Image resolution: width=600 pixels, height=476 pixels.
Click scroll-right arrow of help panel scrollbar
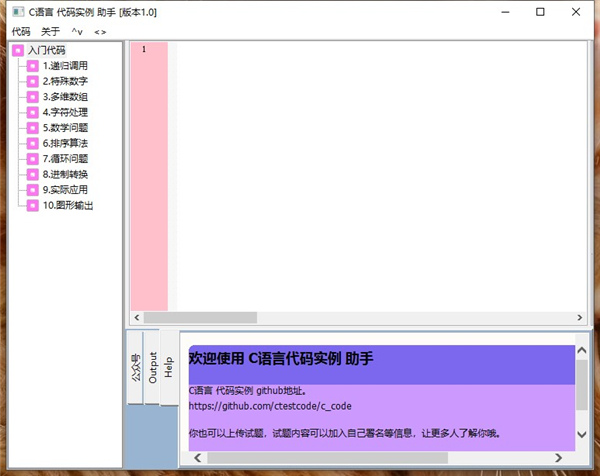[x=559, y=458]
